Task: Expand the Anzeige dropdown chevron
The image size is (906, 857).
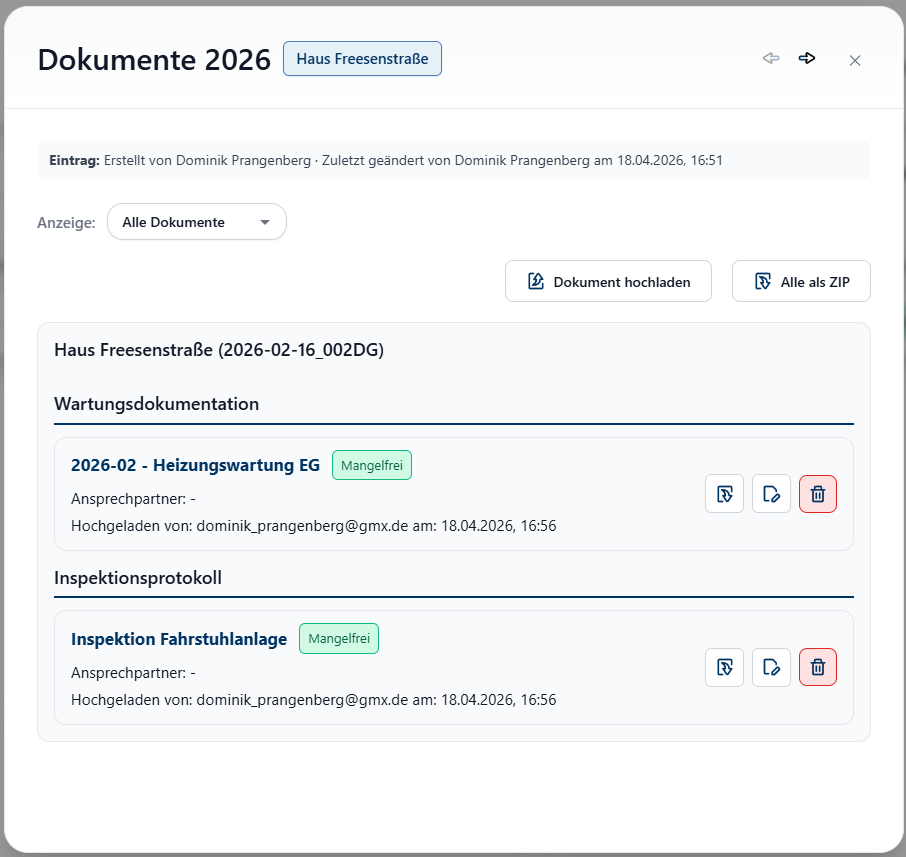Action: tap(265, 221)
